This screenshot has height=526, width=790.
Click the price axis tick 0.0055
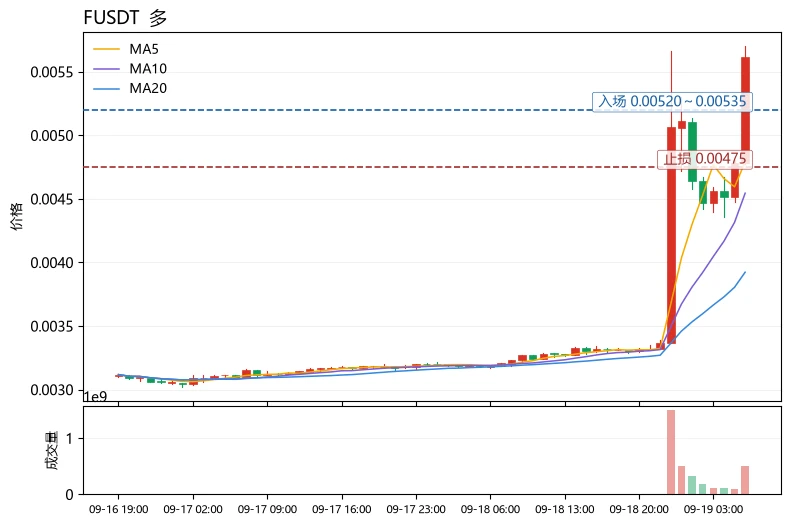click(x=51, y=72)
